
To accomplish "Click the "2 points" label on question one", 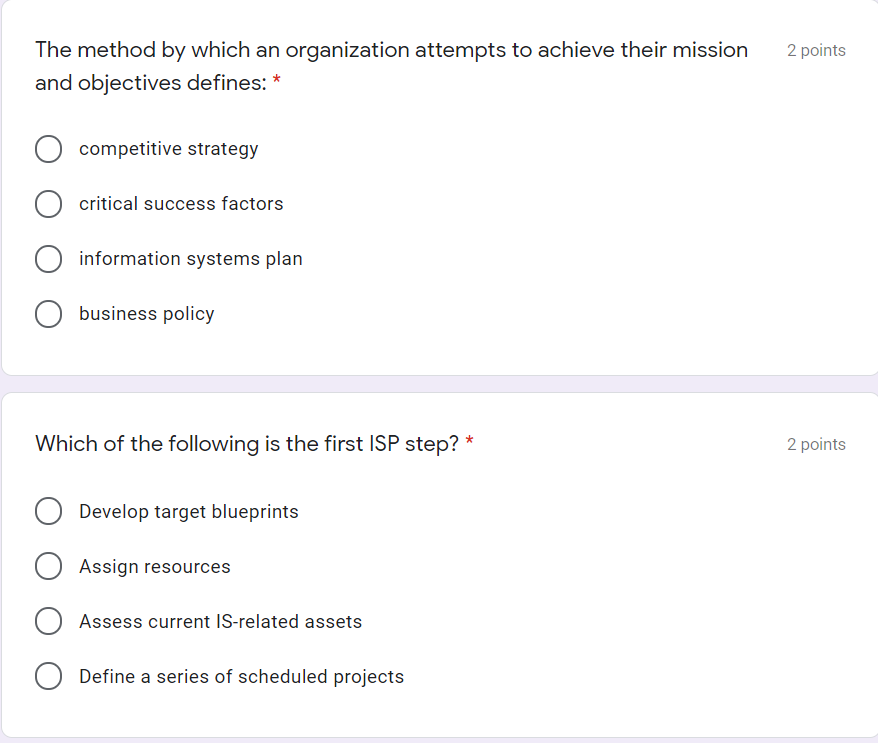I will (x=816, y=50).
